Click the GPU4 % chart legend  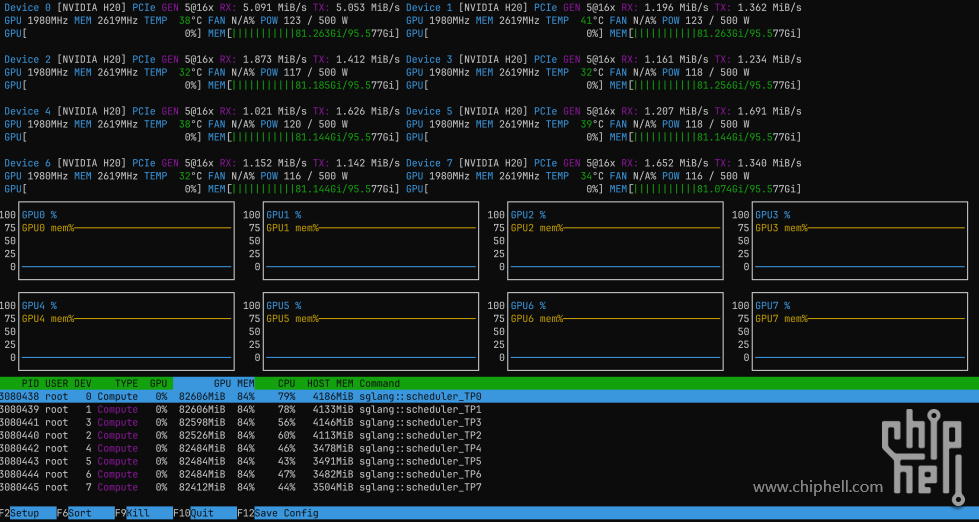click(39, 305)
